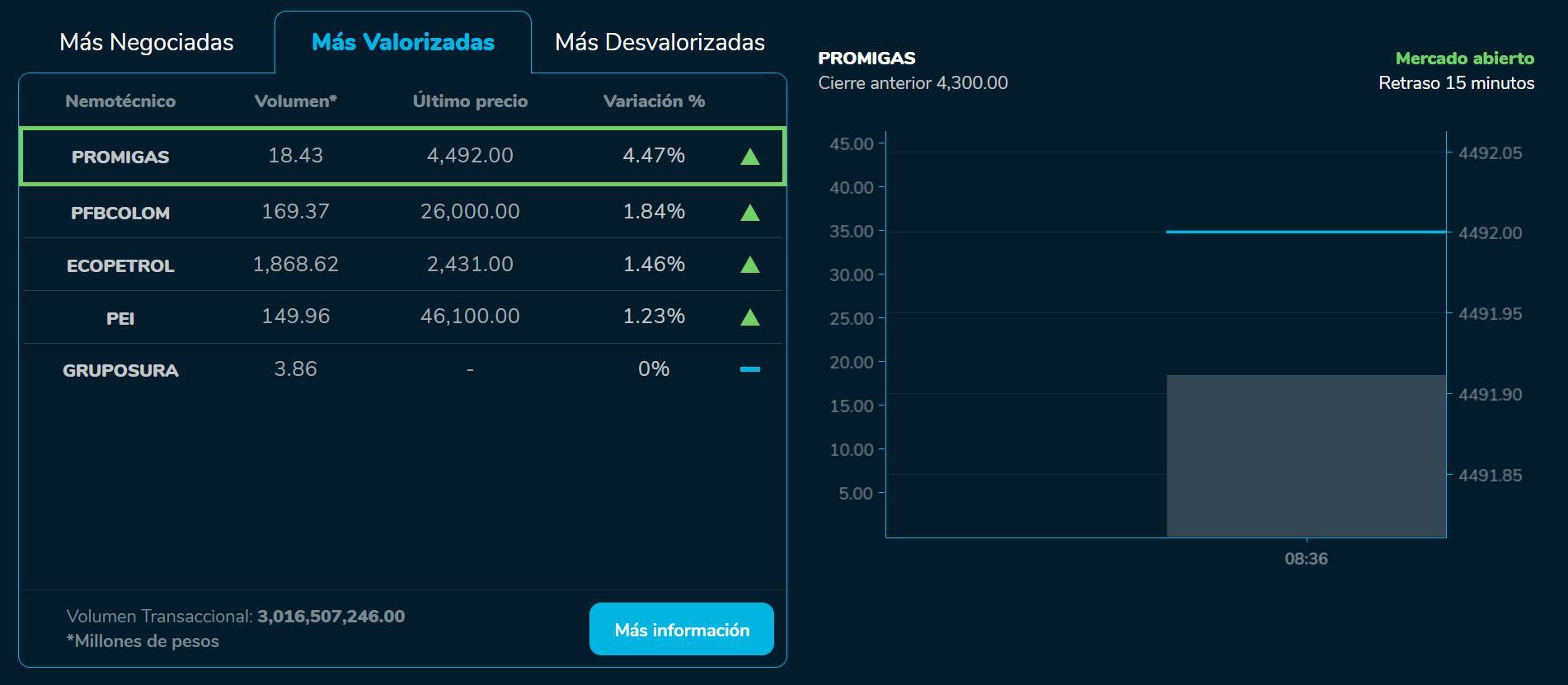
Task: Click the Volumen column header
Action: click(x=295, y=101)
